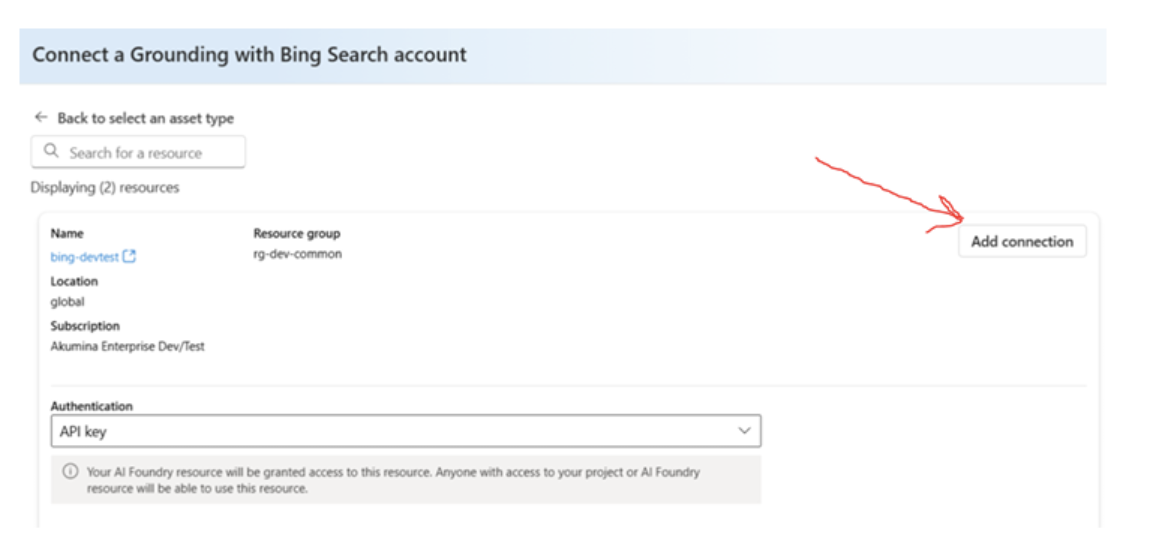Click the Subscription label
The height and width of the screenshot is (556, 1156).
(x=85, y=325)
